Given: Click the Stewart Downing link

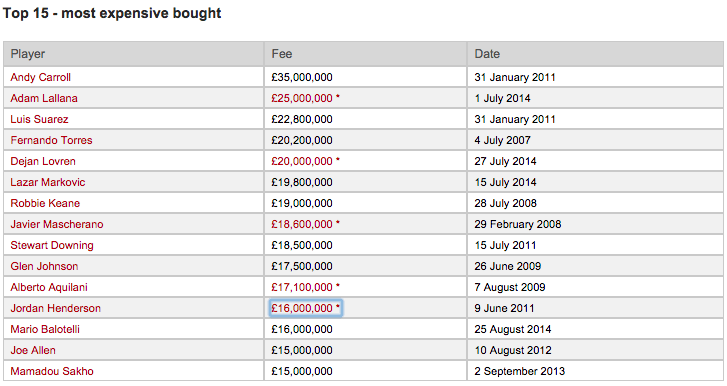Looking at the screenshot, I should coord(52,245).
